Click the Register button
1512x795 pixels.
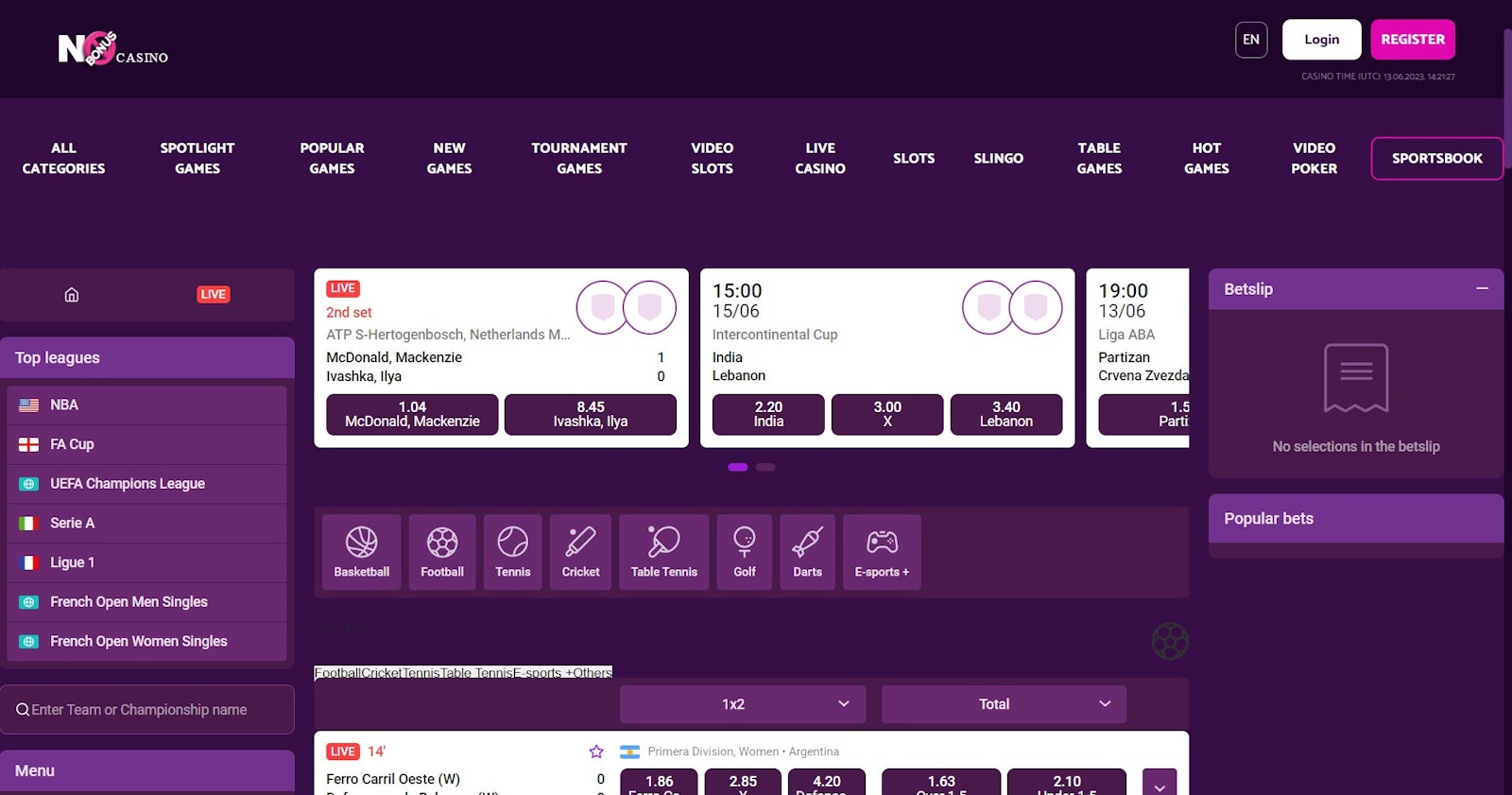(1412, 40)
